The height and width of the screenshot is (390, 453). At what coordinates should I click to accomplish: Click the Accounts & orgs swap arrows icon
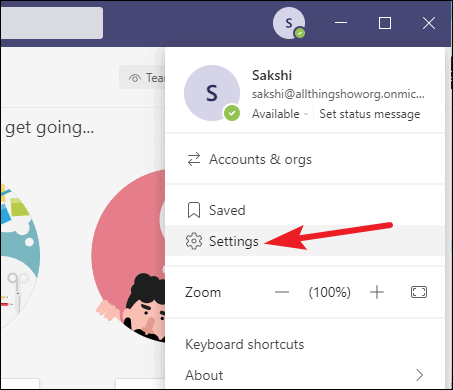[194, 159]
